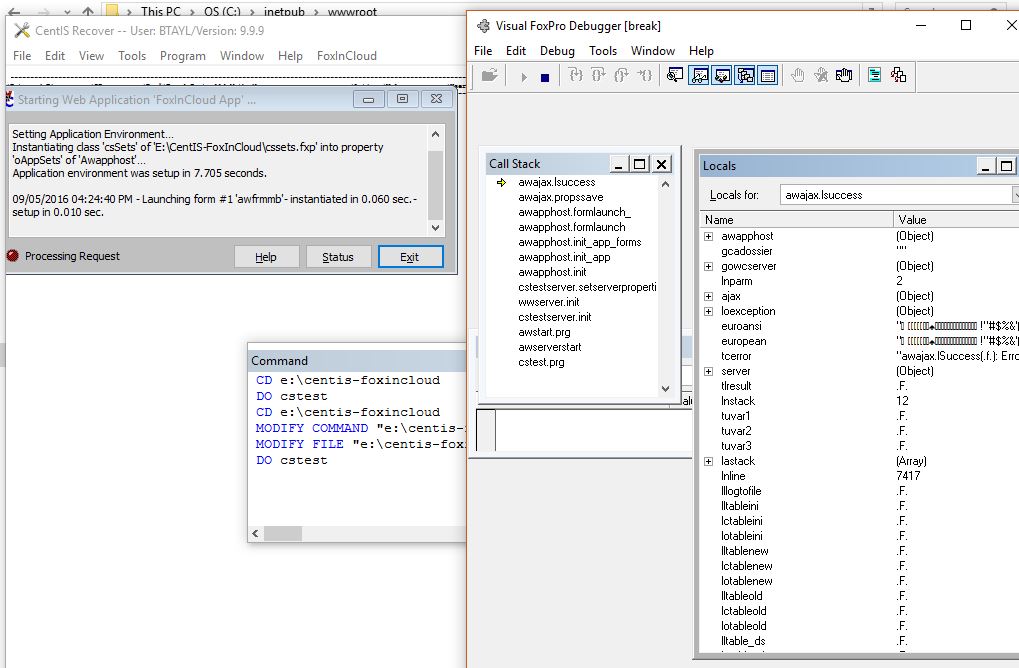
Task: Click the yellow current-line arrow in Call Stack
Action: point(502,183)
